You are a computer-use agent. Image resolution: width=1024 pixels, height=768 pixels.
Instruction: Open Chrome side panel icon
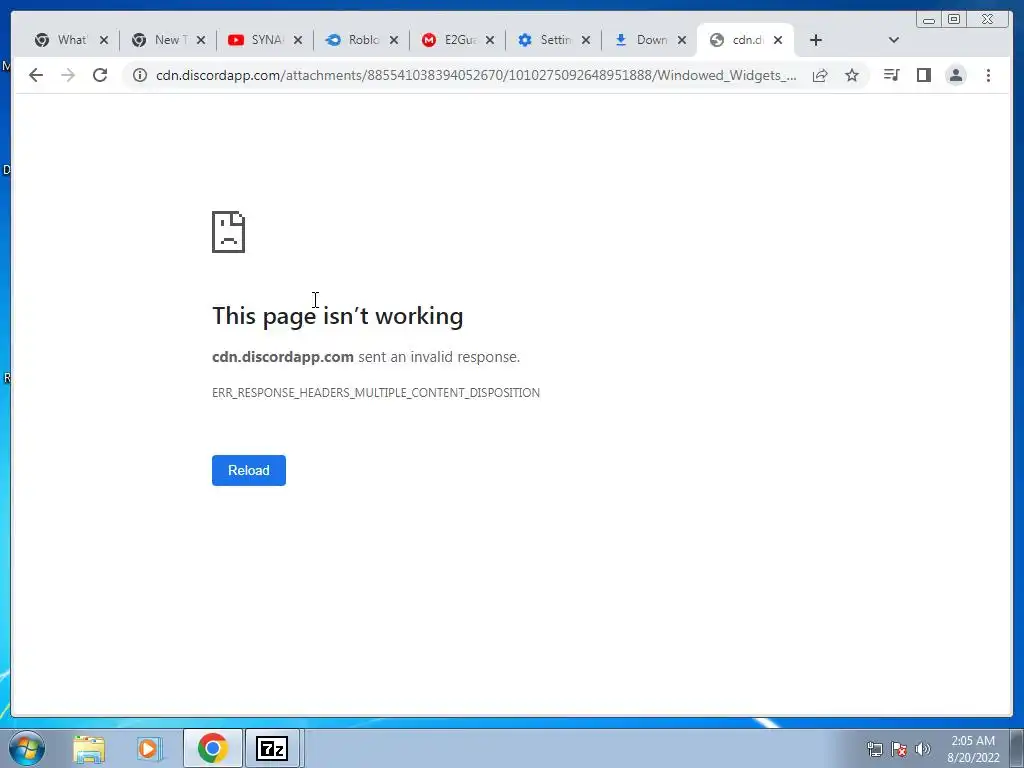(923, 75)
